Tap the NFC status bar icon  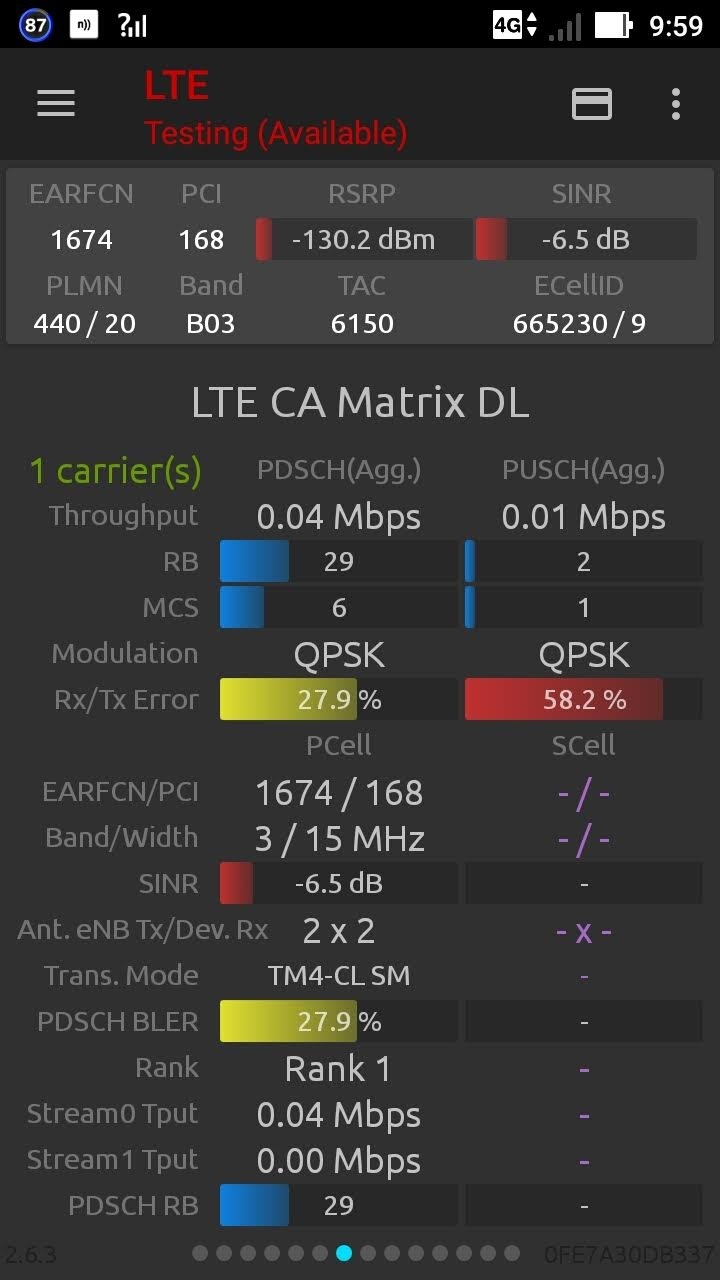pyautogui.click(x=84, y=25)
